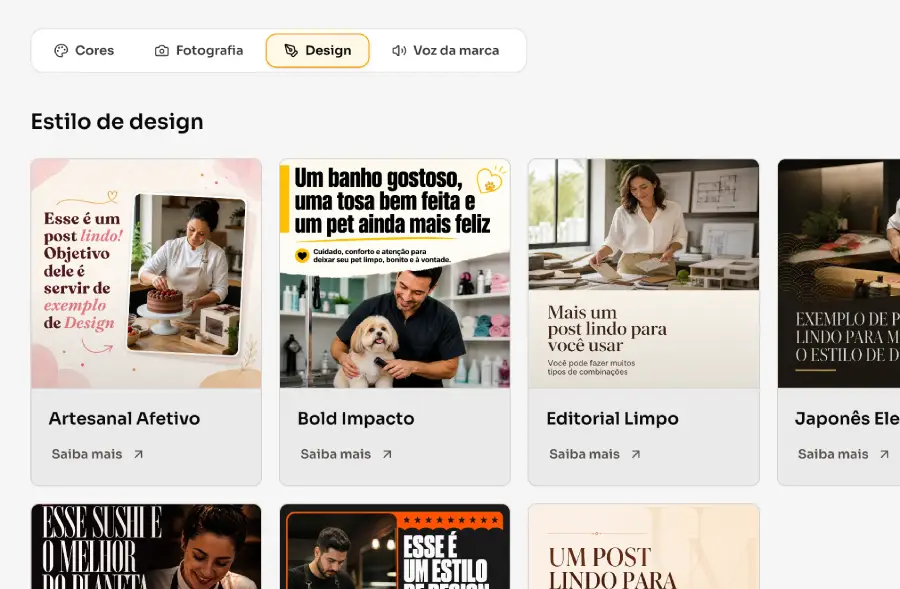900x589 pixels.
Task: Choose the orange 'Esse é um estilo' card
Action: [x=395, y=547]
